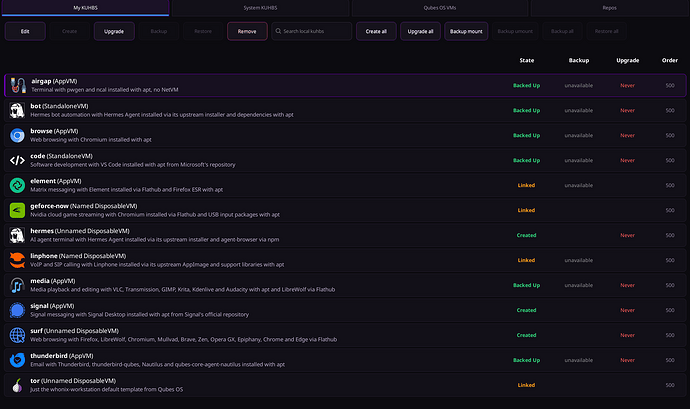Click the Edit button
690x409 pixels.
point(25,31)
